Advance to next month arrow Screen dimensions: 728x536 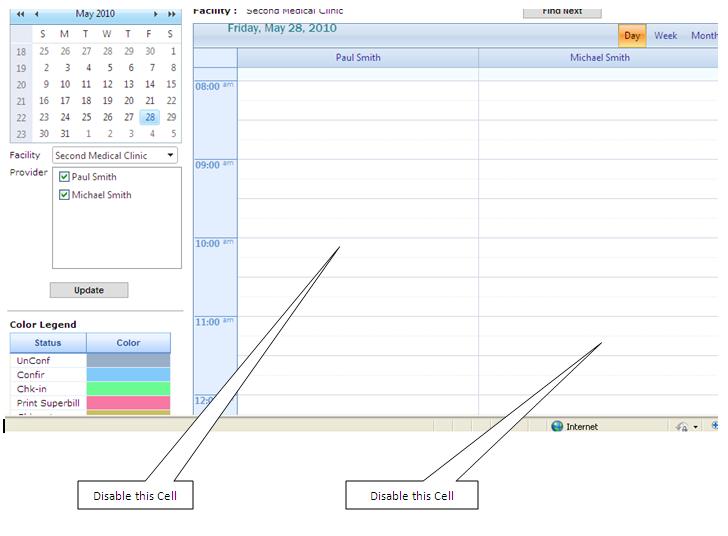pyautogui.click(x=156, y=14)
